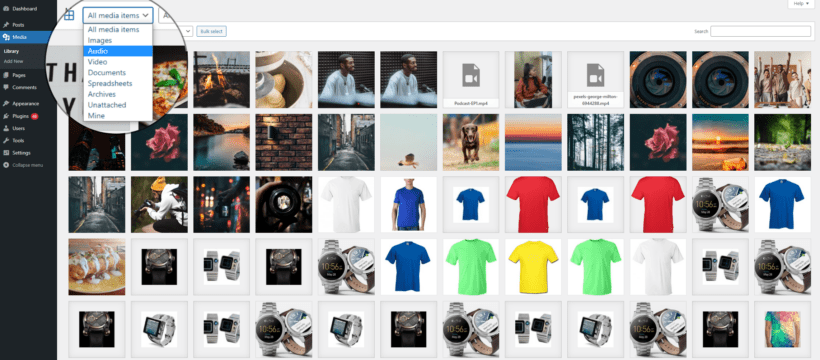This screenshot has width=820, height=360.
Task: Select the pottery bowls thumbnail
Action: [284, 80]
